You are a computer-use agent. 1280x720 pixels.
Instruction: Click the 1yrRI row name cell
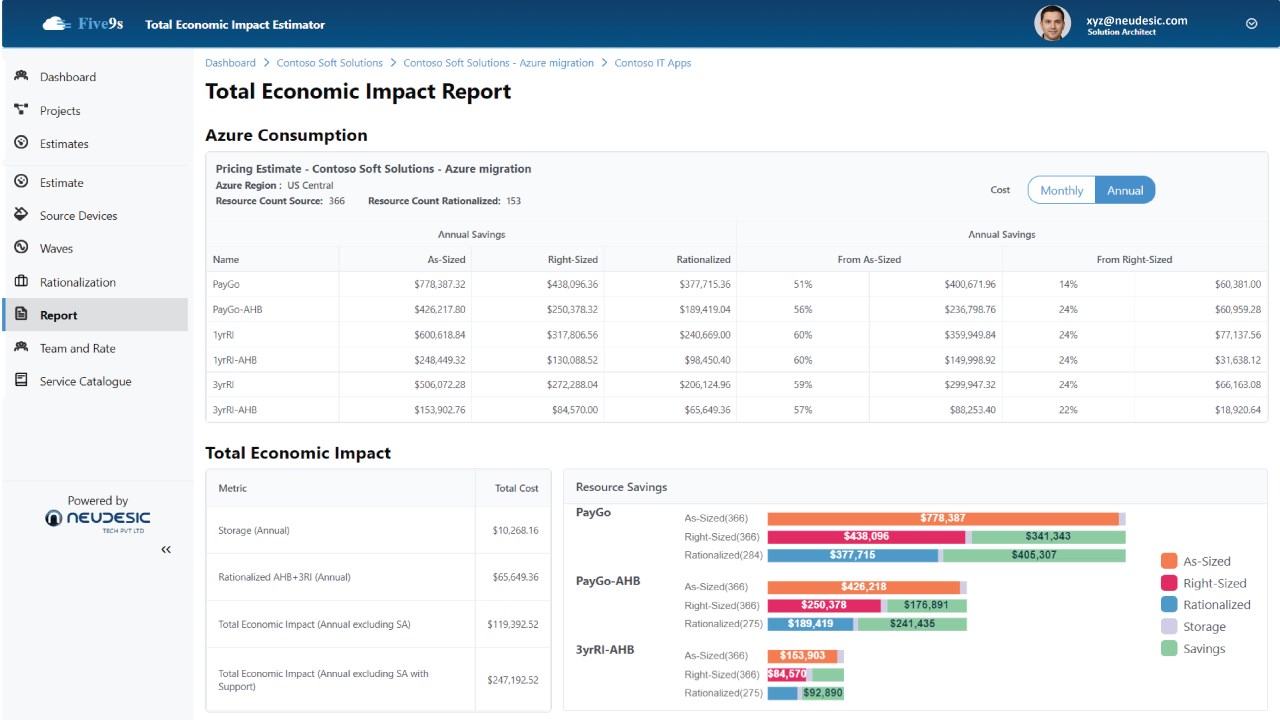(272, 335)
